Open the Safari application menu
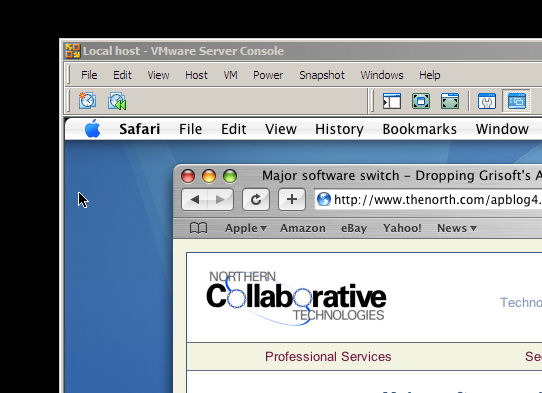Screen dimensions: 542x393 (x=140, y=129)
